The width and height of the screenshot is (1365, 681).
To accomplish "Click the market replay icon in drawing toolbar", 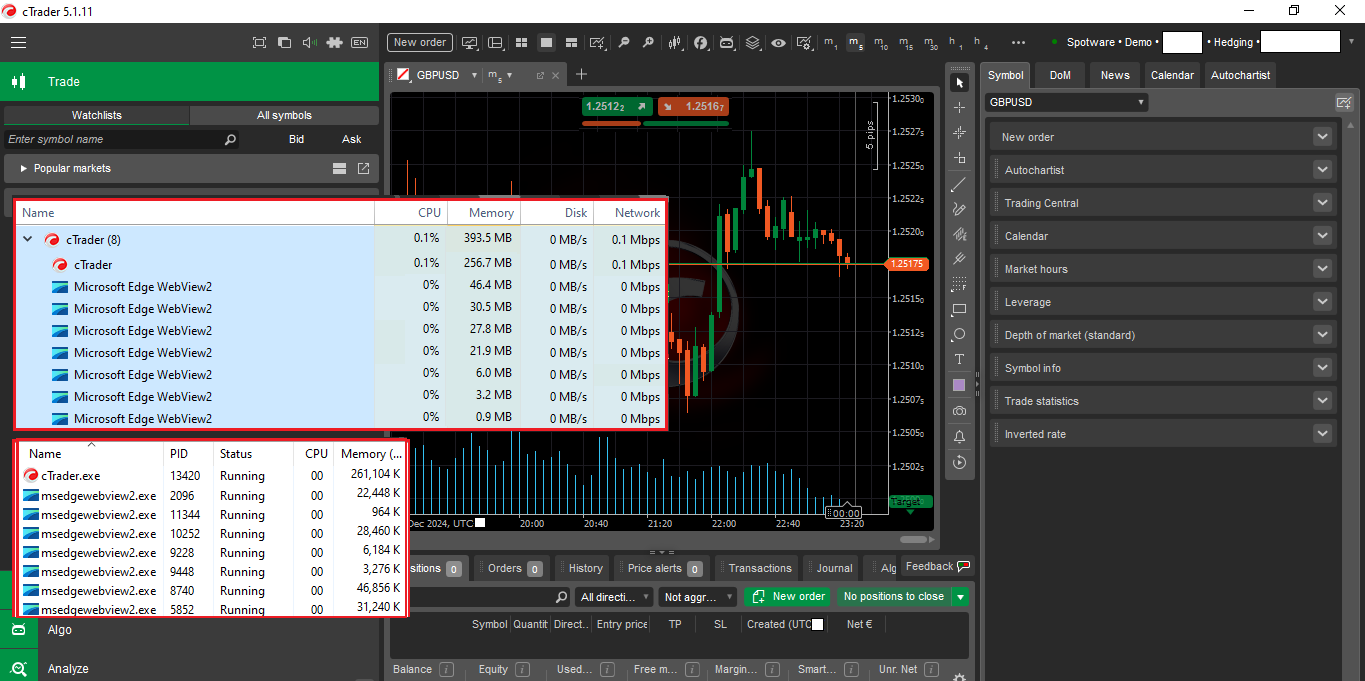I will (x=960, y=462).
